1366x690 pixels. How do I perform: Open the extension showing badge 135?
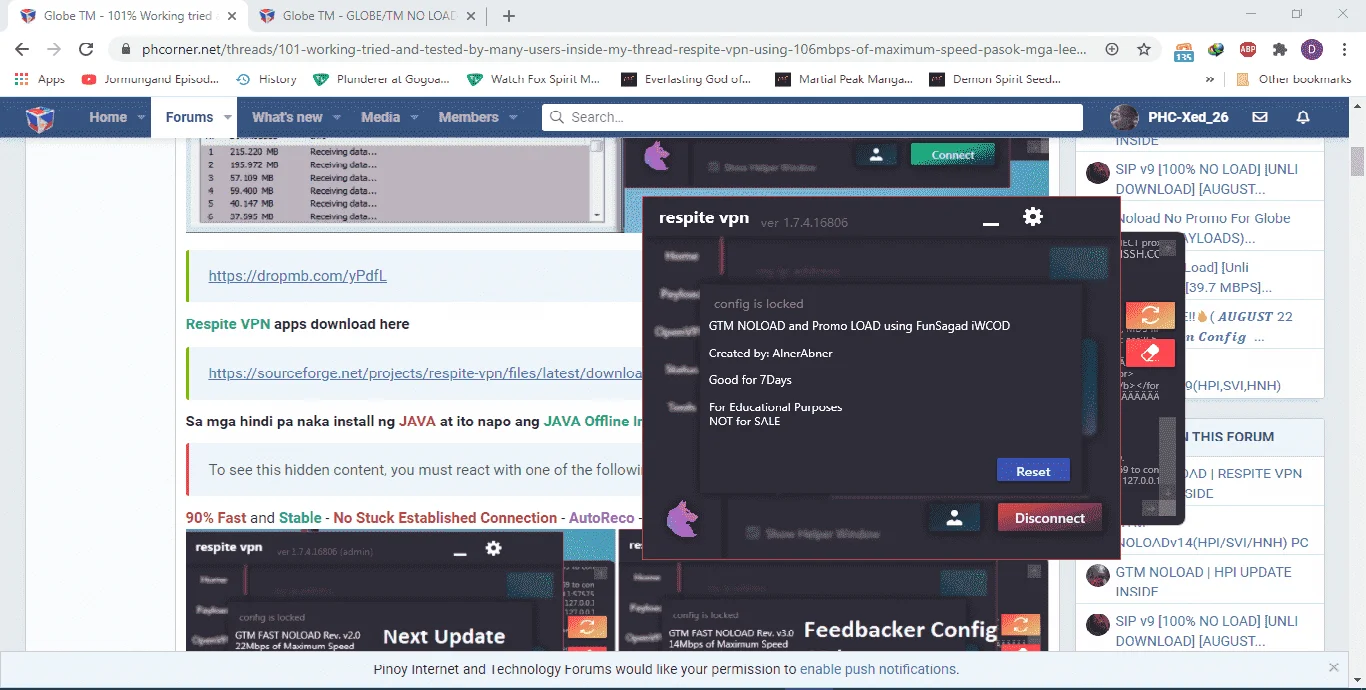click(x=1184, y=50)
